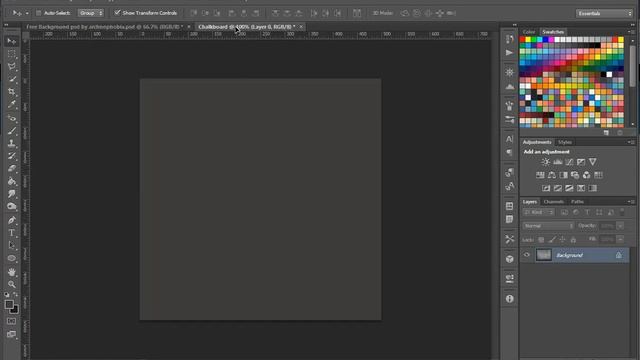
Task: Select the Eraser tool
Action: click(11, 169)
